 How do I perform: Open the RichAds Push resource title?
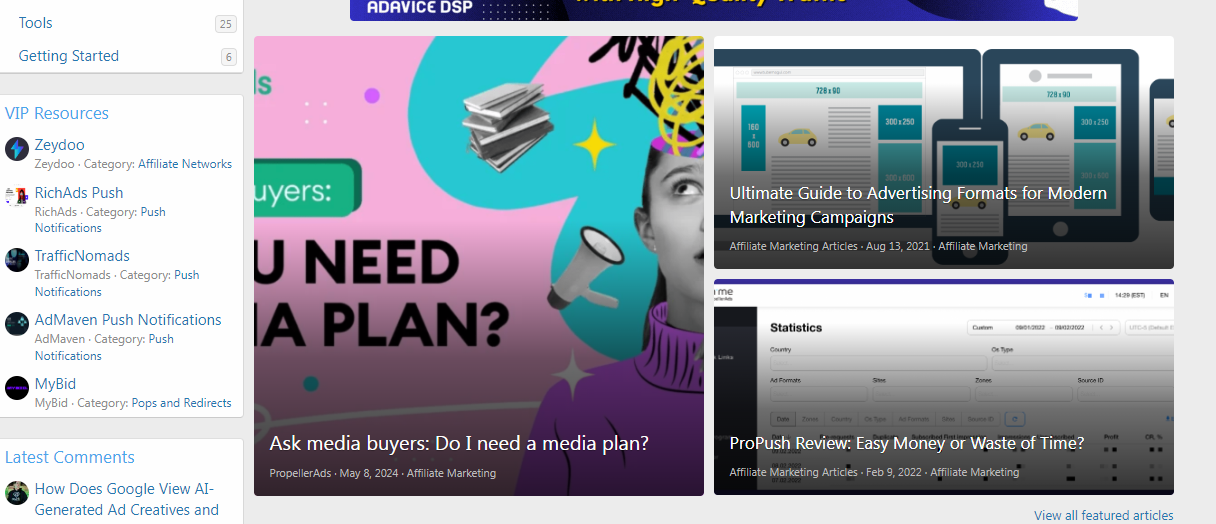click(79, 193)
